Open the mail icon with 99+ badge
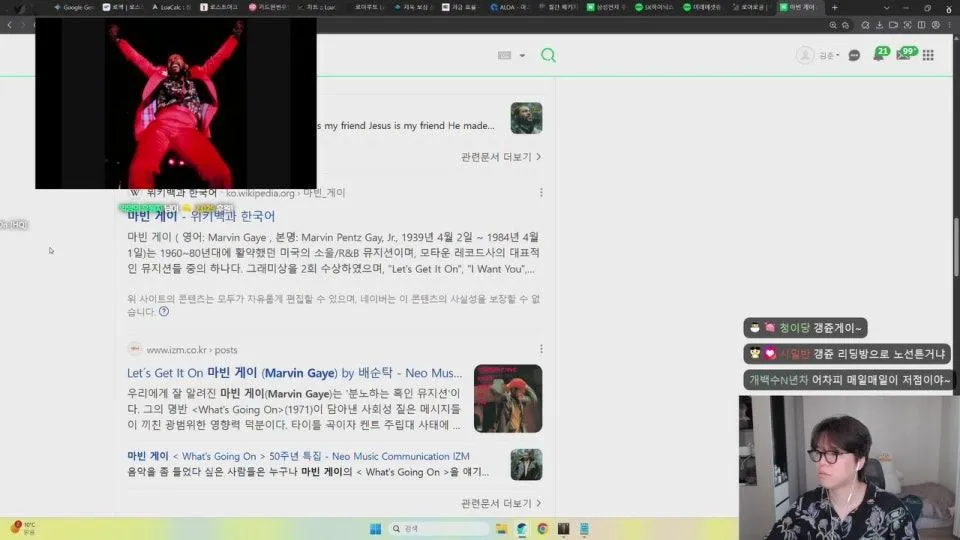 point(904,55)
